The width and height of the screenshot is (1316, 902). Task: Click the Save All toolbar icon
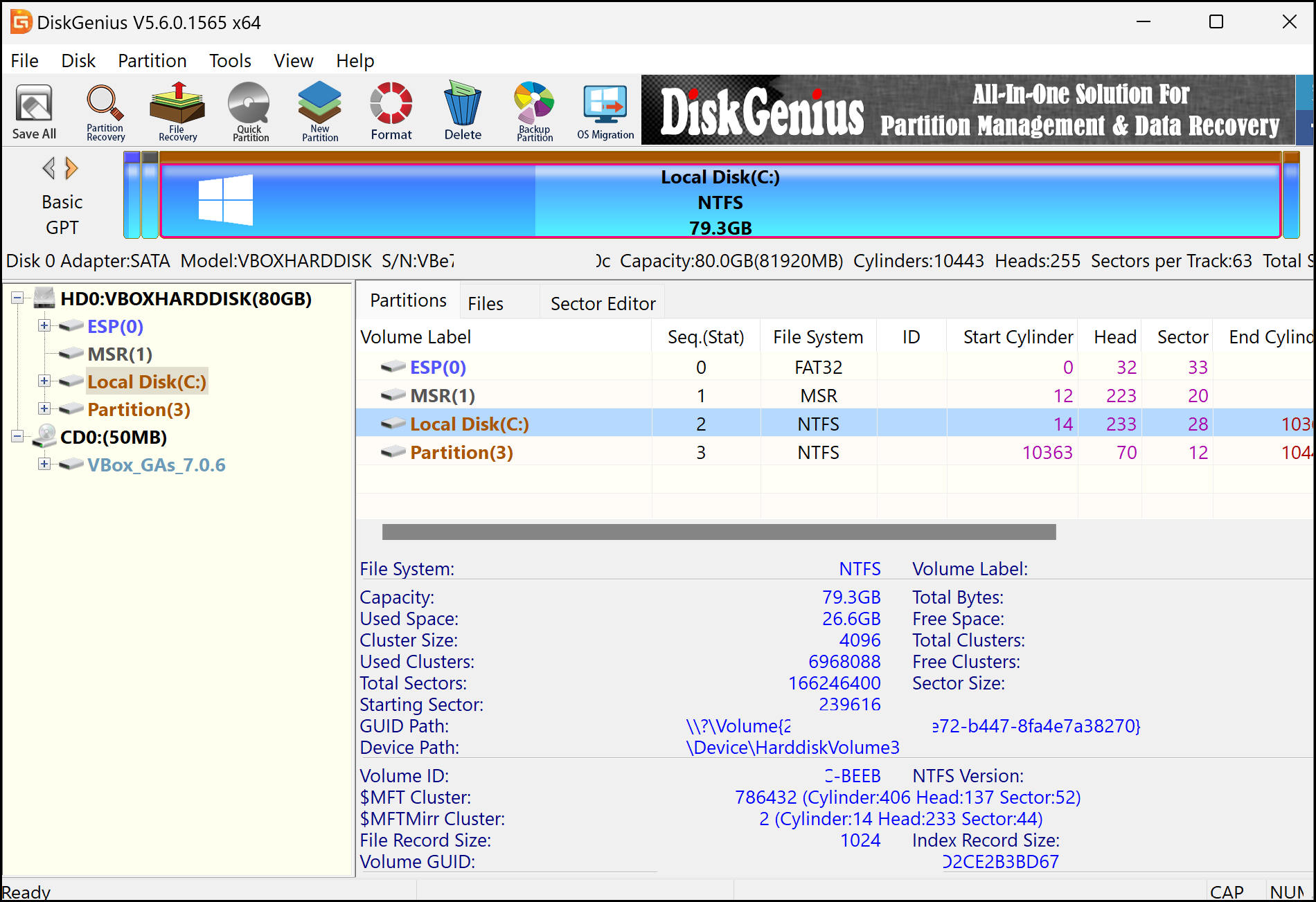coord(34,111)
